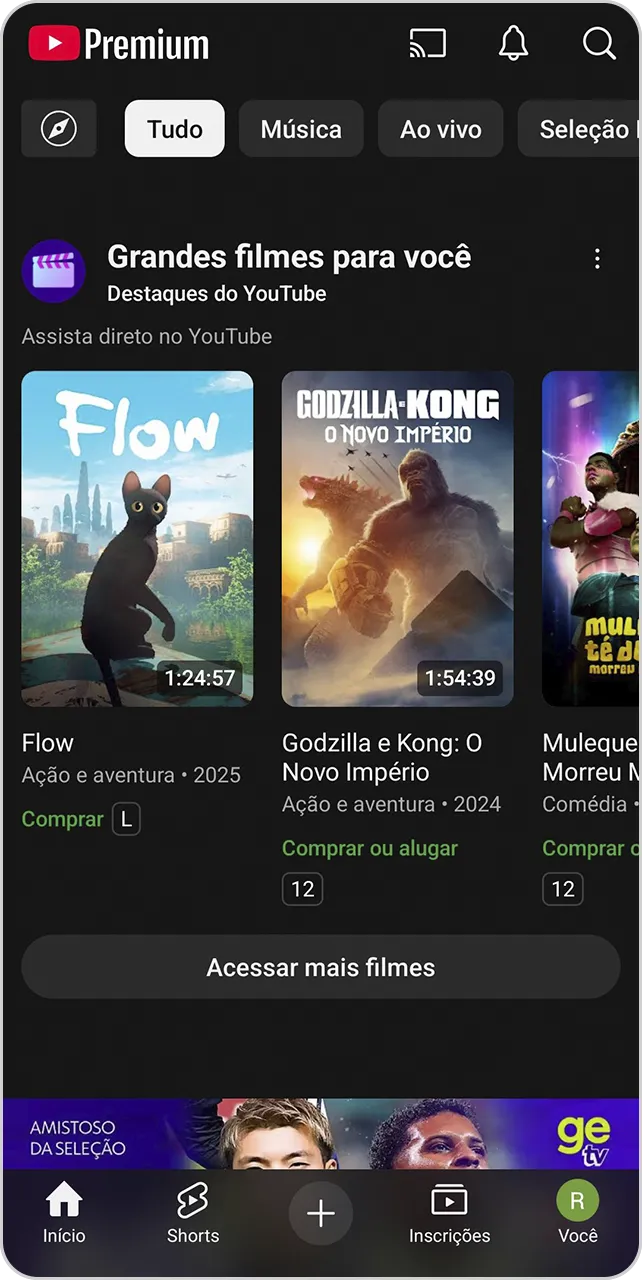Activate the Ao vivo filter chip

pyautogui.click(x=440, y=128)
